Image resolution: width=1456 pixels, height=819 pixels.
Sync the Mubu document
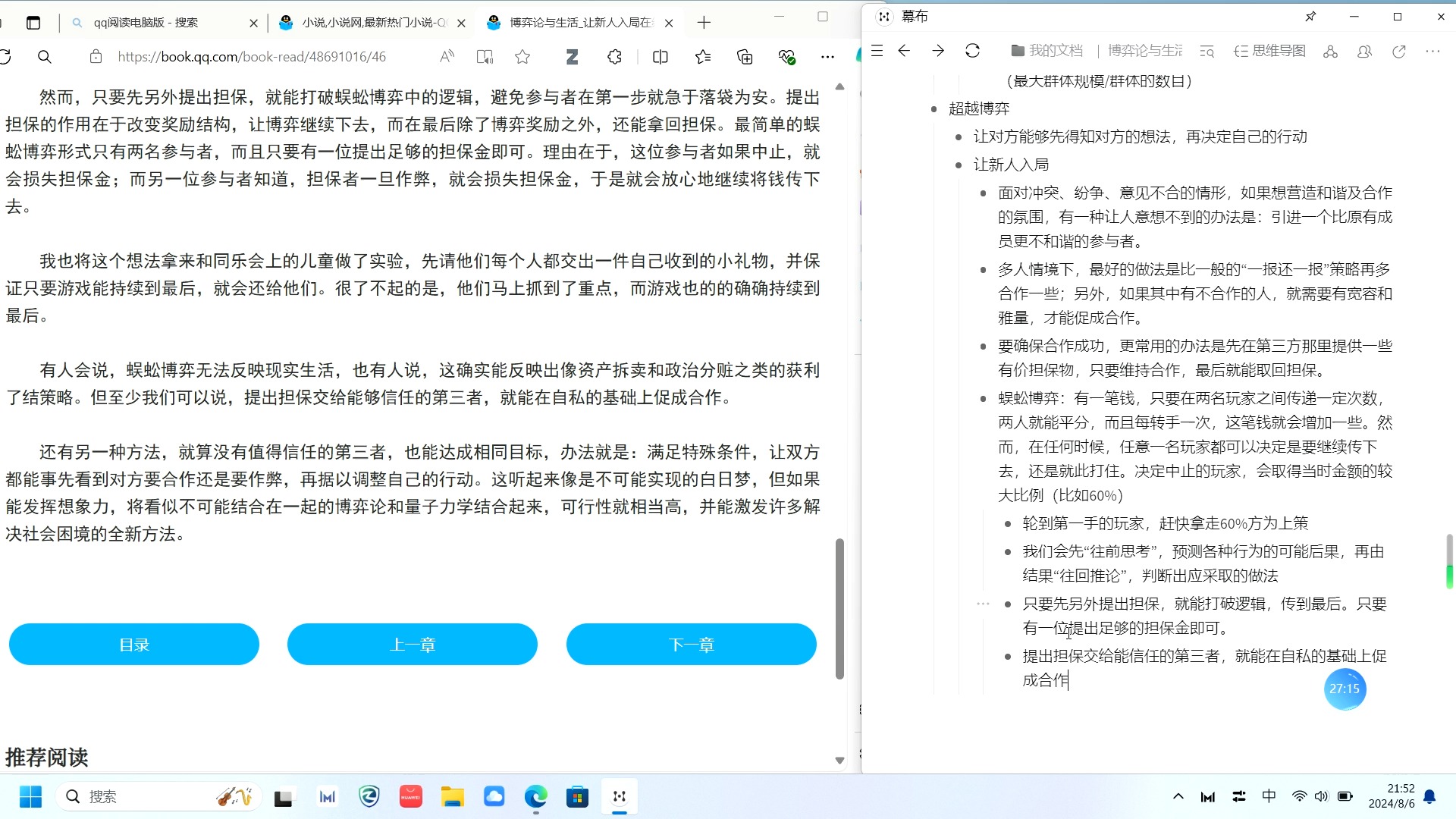click(972, 51)
